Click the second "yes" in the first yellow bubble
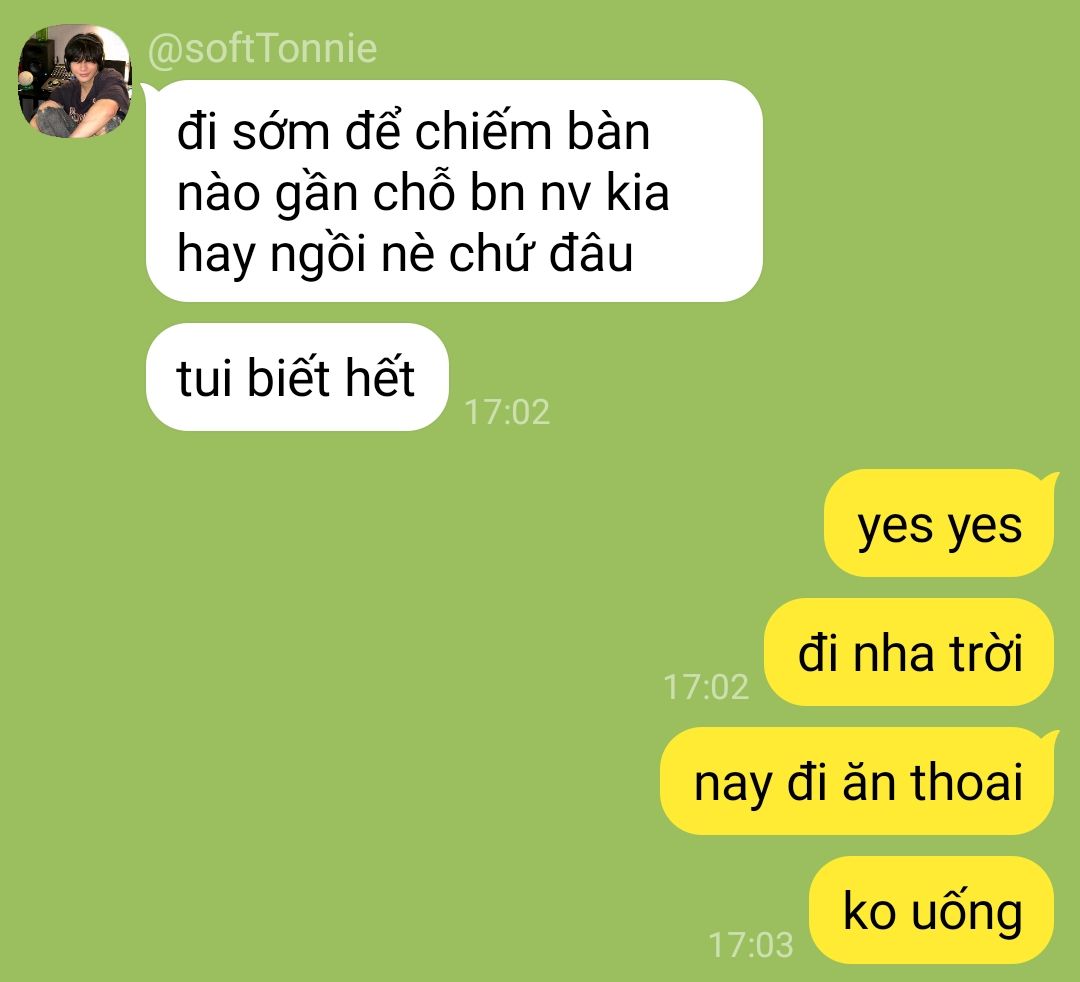Screen dimensions: 1080x982 point(985,527)
